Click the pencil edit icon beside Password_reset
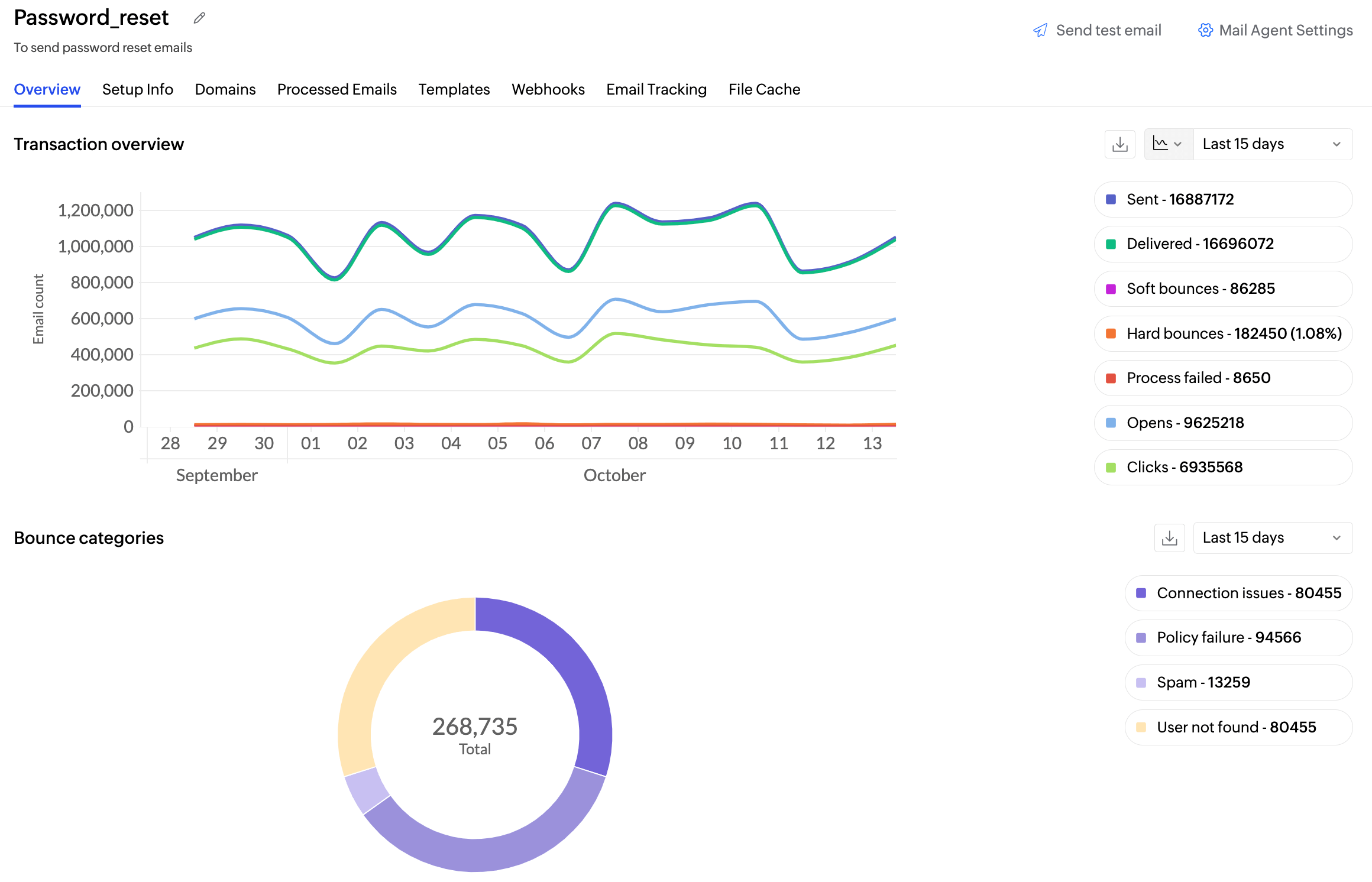 tap(199, 18)
